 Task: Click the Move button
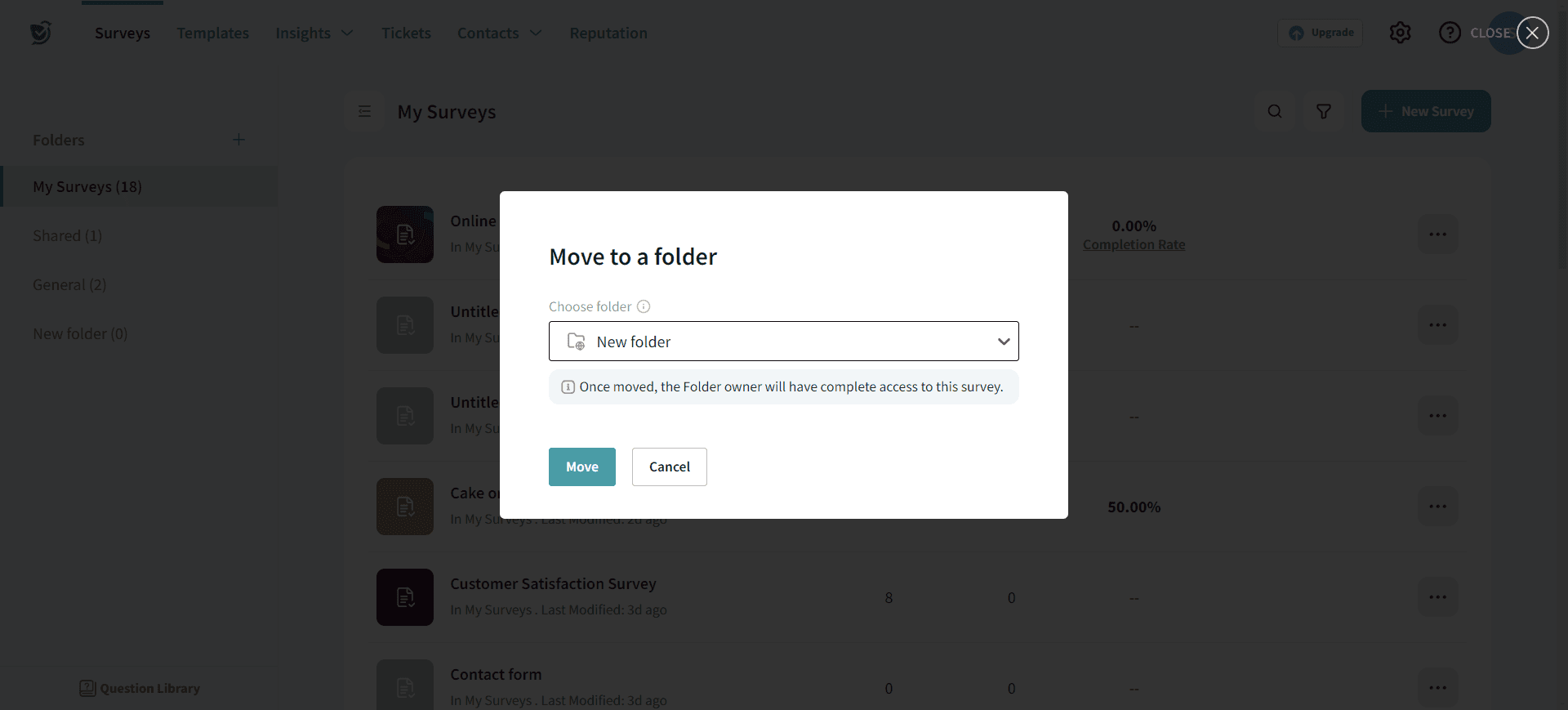[x=581, y=467]
